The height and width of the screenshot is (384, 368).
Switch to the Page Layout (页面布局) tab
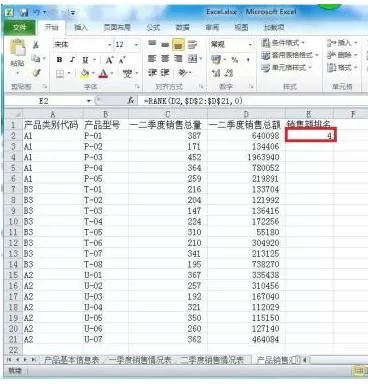point(117,27)
